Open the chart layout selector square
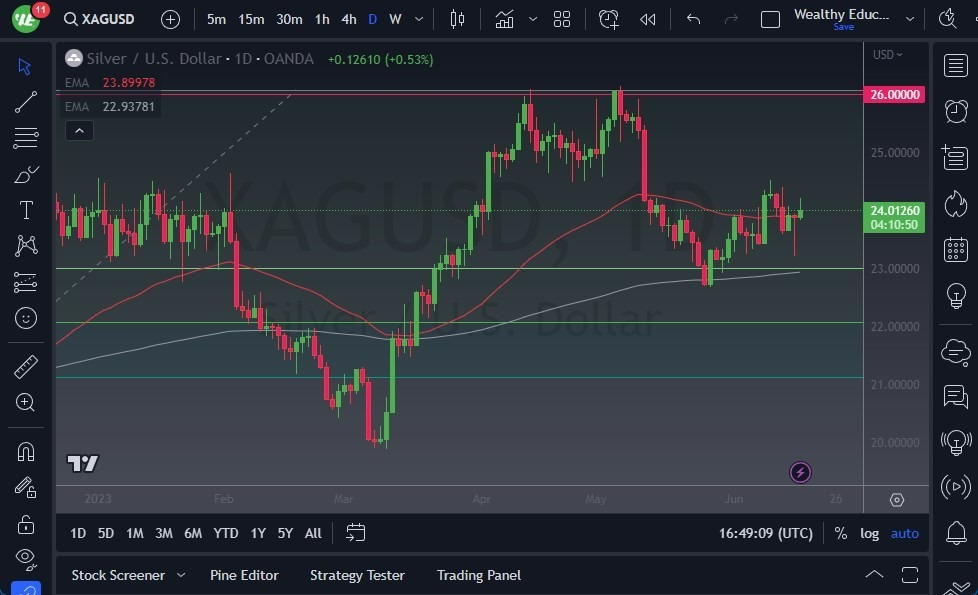This screenshot has height=595, width=978. tap(770, 19)
